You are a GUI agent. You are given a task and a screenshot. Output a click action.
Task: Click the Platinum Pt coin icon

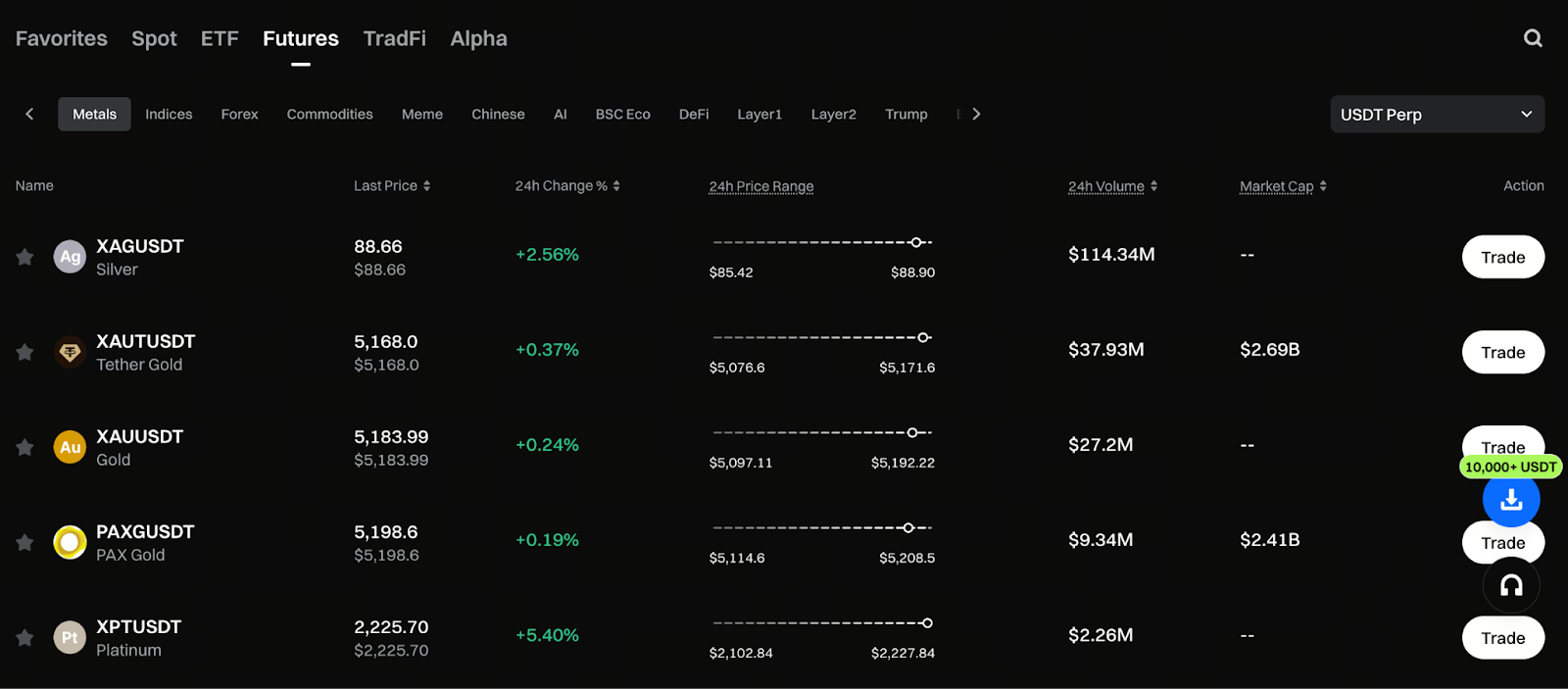[x=70, y=637]
